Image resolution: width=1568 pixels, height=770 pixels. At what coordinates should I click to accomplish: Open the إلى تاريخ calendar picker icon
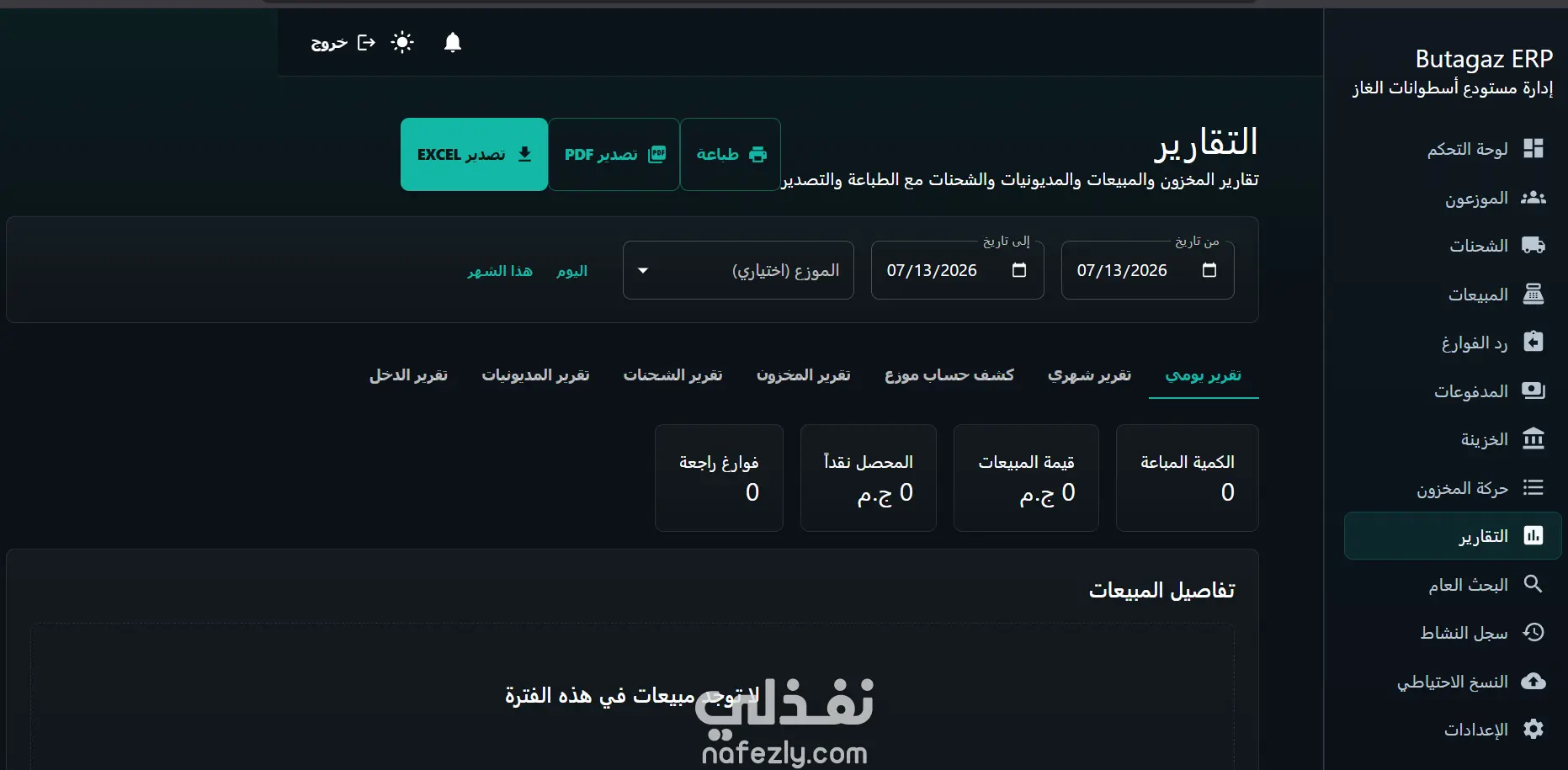pos(1019,270)
